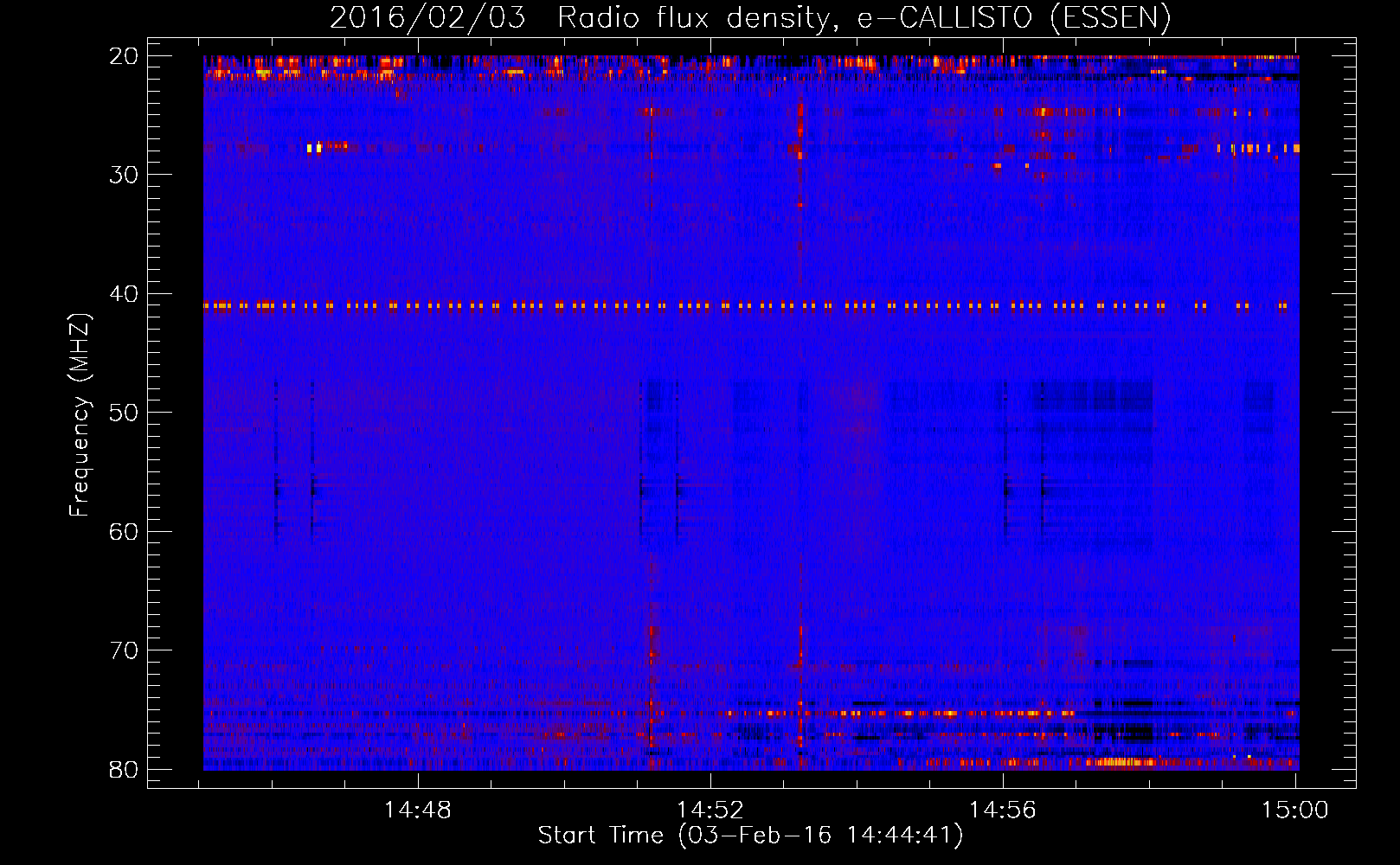Click the 14:52 time tick label
This screenshot has height=865, width=1400.
[x=710, y=811]
